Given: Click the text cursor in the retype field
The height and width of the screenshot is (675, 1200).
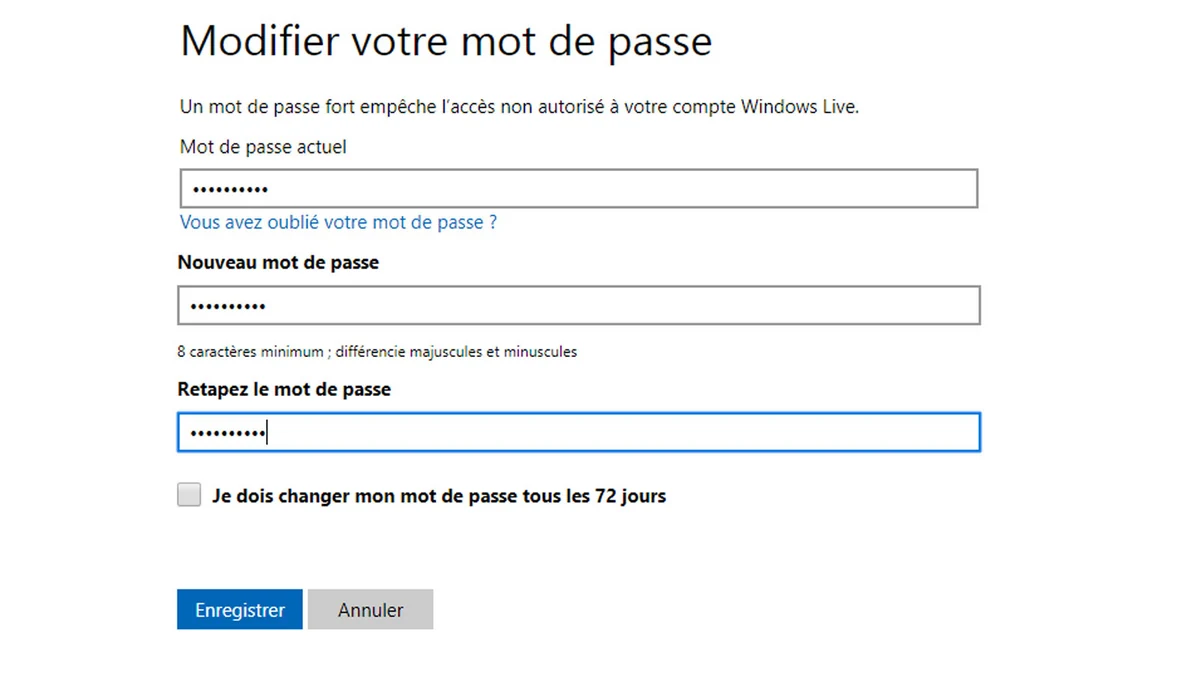Looking at the screenshot, I should [x=268, y=433].
